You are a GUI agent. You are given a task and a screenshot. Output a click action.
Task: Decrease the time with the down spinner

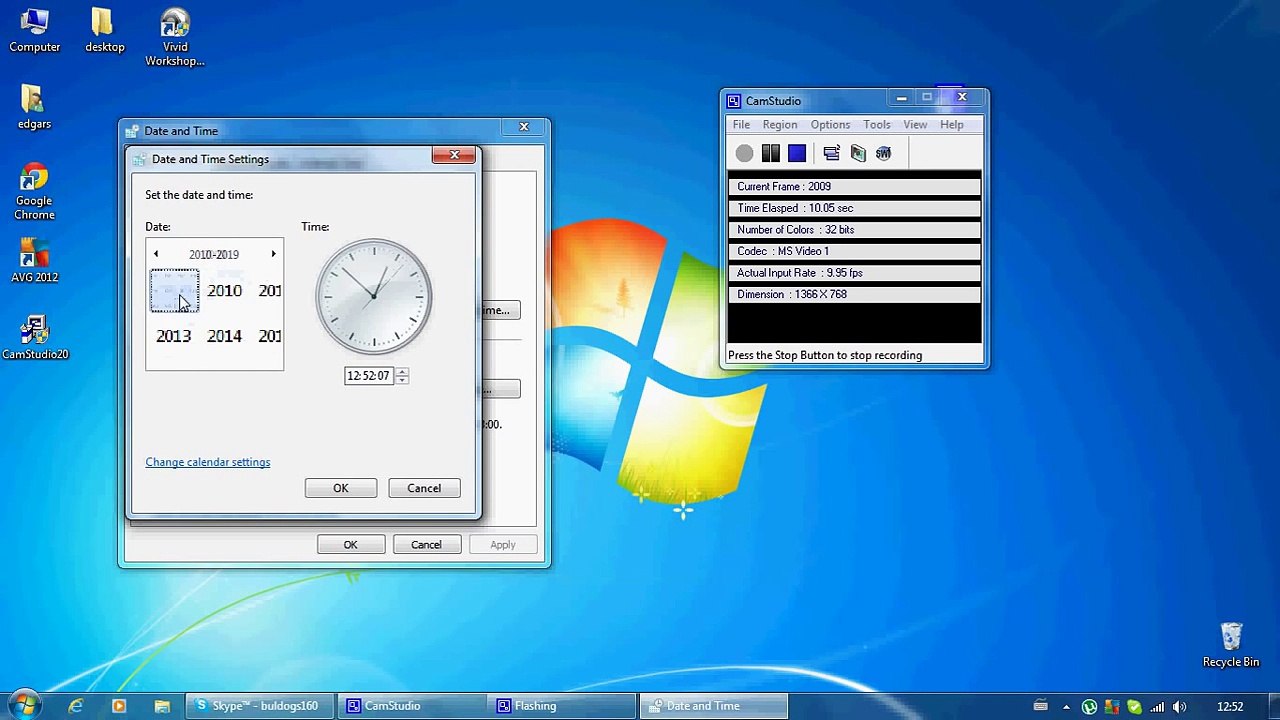(402, 380)
